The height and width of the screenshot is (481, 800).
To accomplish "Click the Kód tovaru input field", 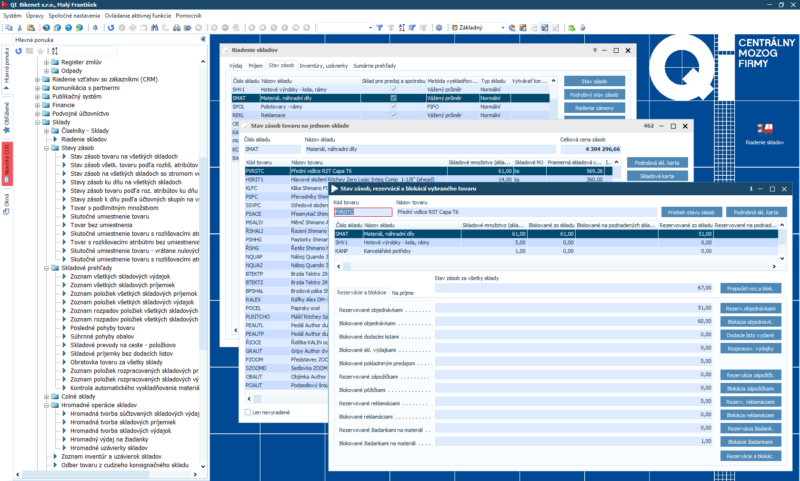I will point(362,212).
